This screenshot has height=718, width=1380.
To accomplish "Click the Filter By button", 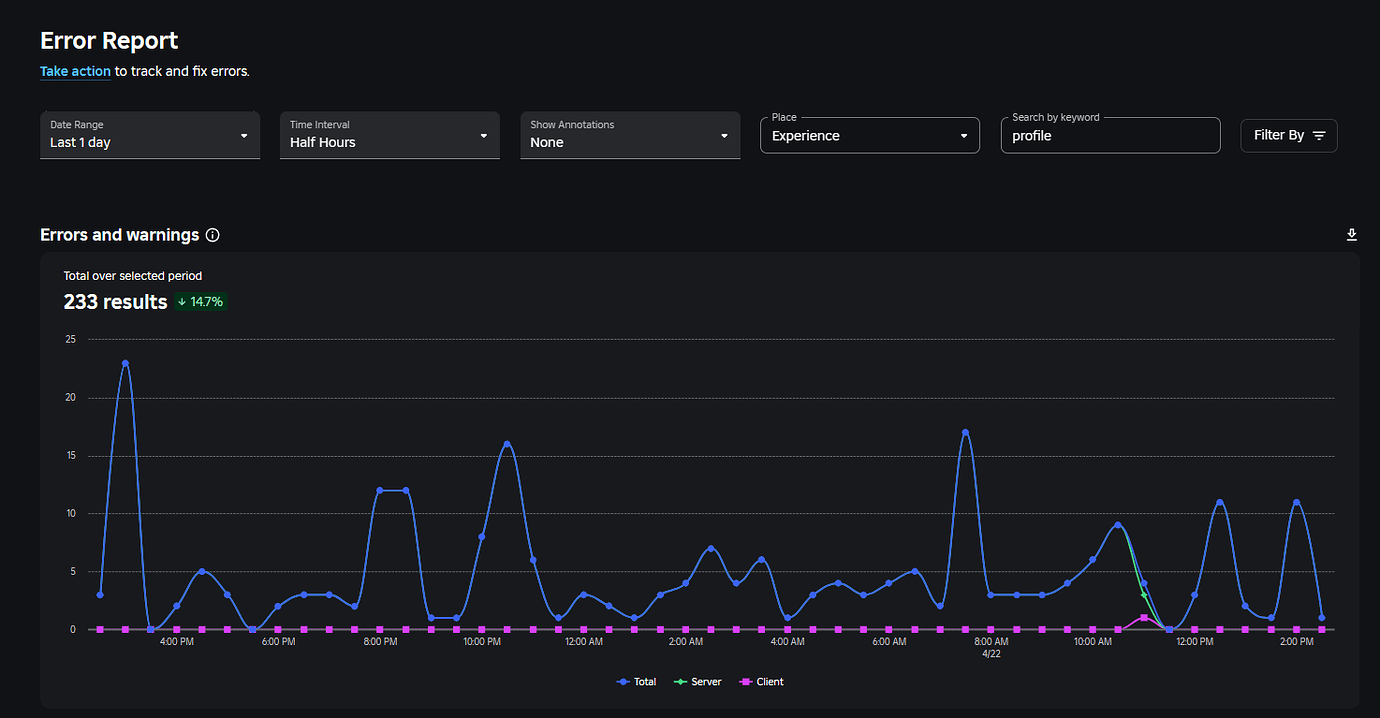I will [1288, 135].
